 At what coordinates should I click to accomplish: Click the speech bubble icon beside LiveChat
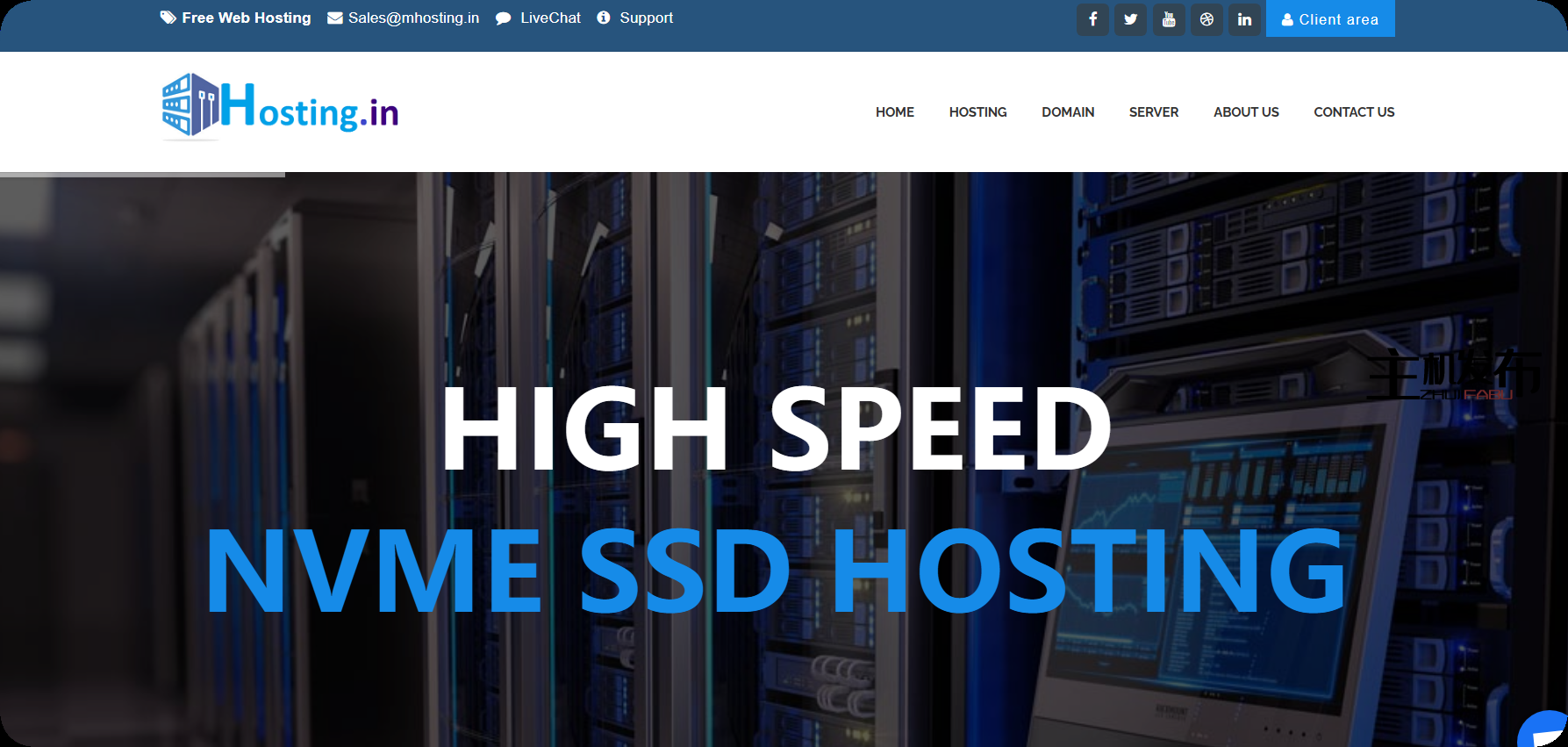pos(503,18)
